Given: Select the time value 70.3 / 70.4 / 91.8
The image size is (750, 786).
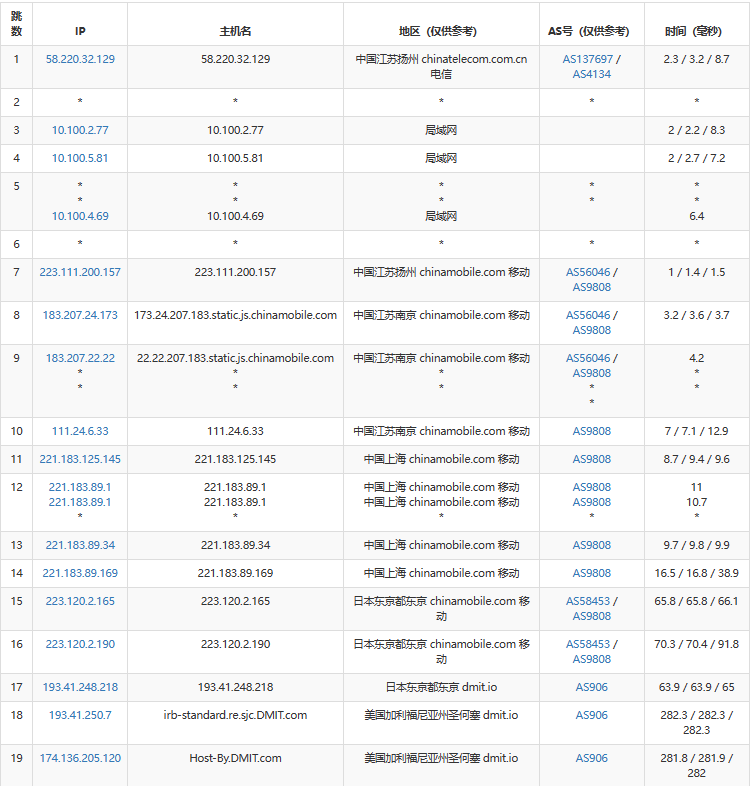Looking at the screenshot, I should click(696, 645).
